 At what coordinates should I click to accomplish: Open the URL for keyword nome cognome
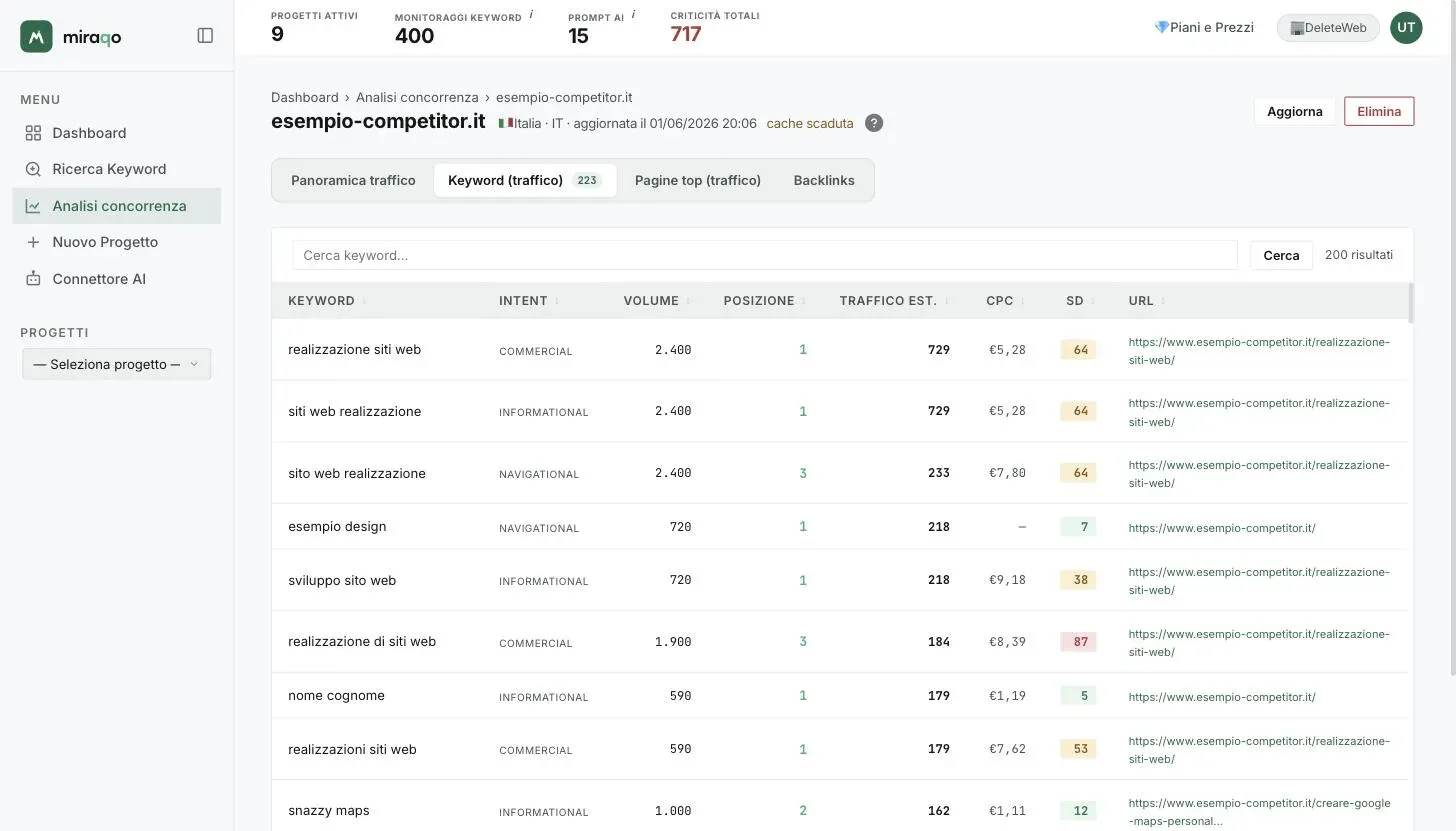point(1222,696)
